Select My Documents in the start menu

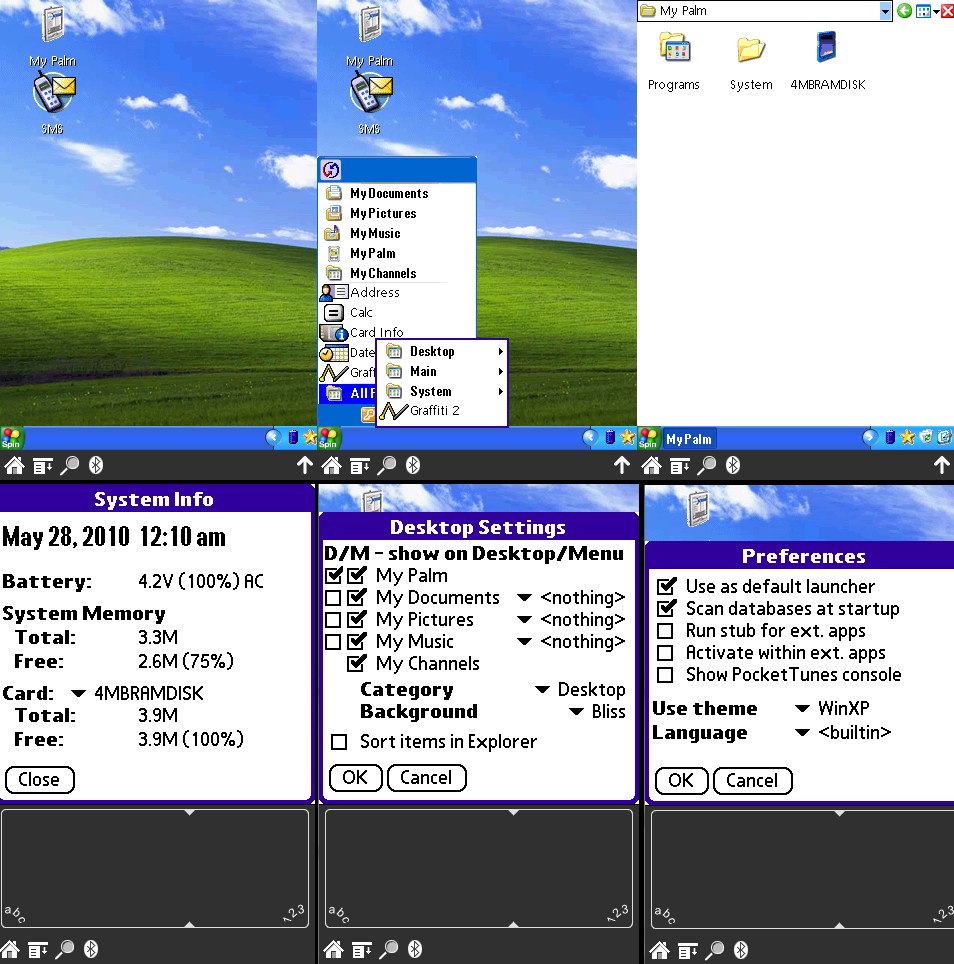397,193
